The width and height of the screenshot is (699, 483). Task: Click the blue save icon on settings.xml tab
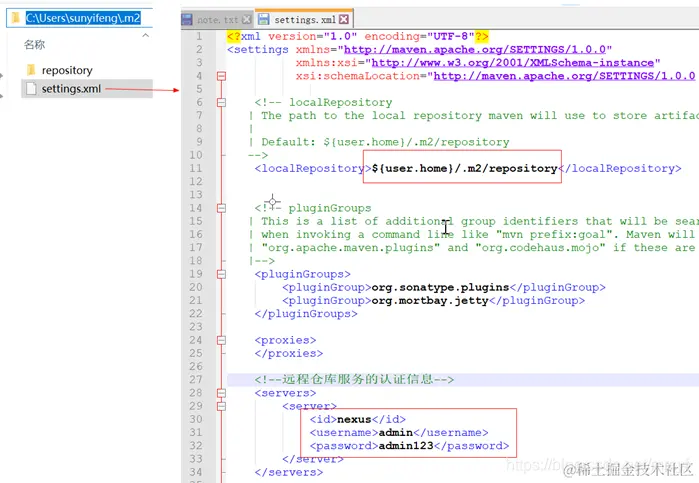(x=264, y=19)
